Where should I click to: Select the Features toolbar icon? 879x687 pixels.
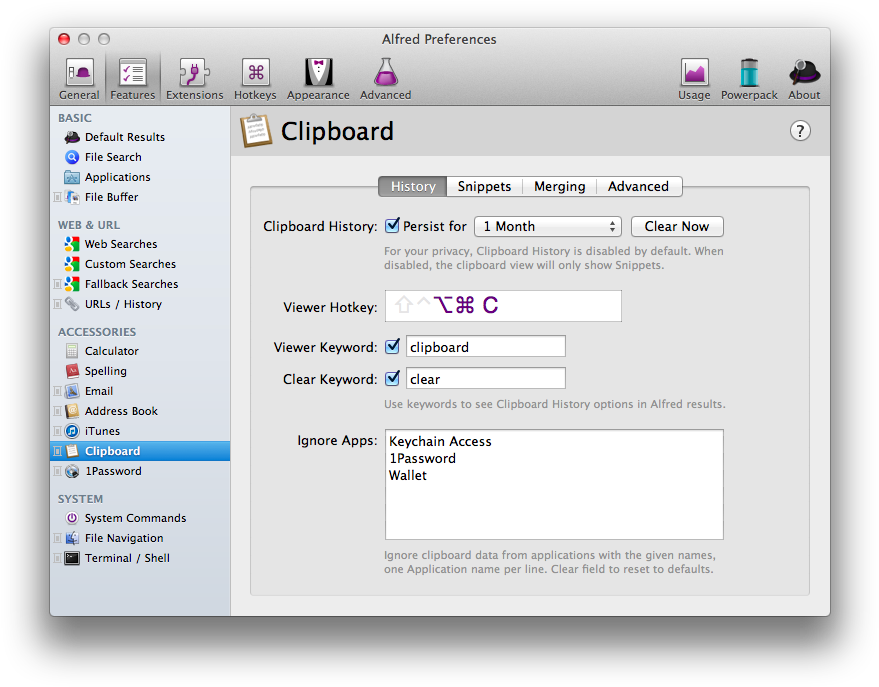pos(132,79)
